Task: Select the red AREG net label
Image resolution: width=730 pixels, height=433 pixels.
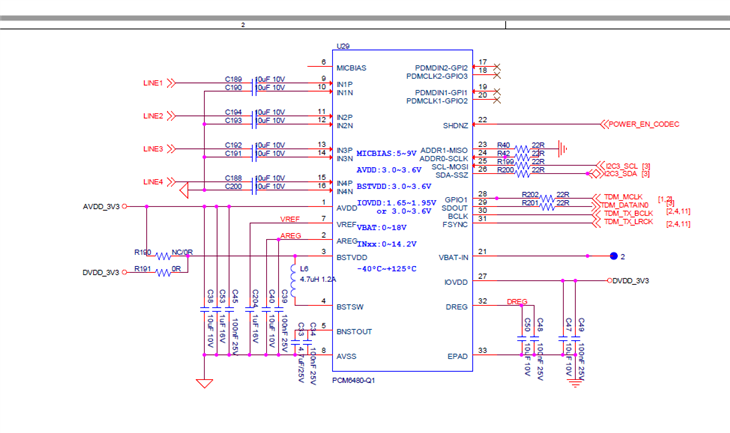Action: tap(291, 236)
